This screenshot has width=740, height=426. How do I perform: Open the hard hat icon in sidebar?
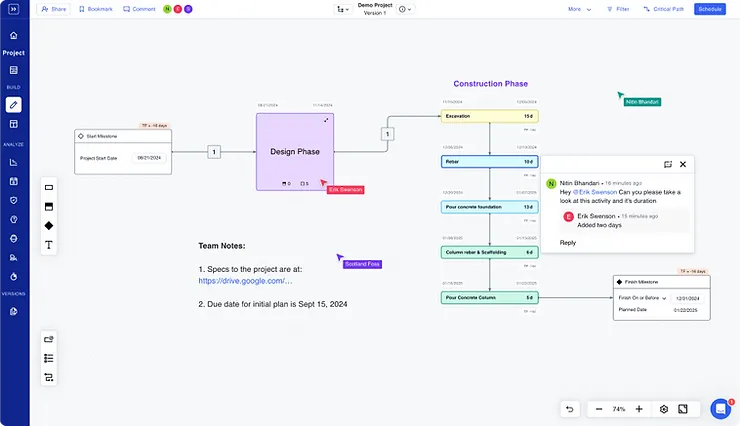[14, 239]
